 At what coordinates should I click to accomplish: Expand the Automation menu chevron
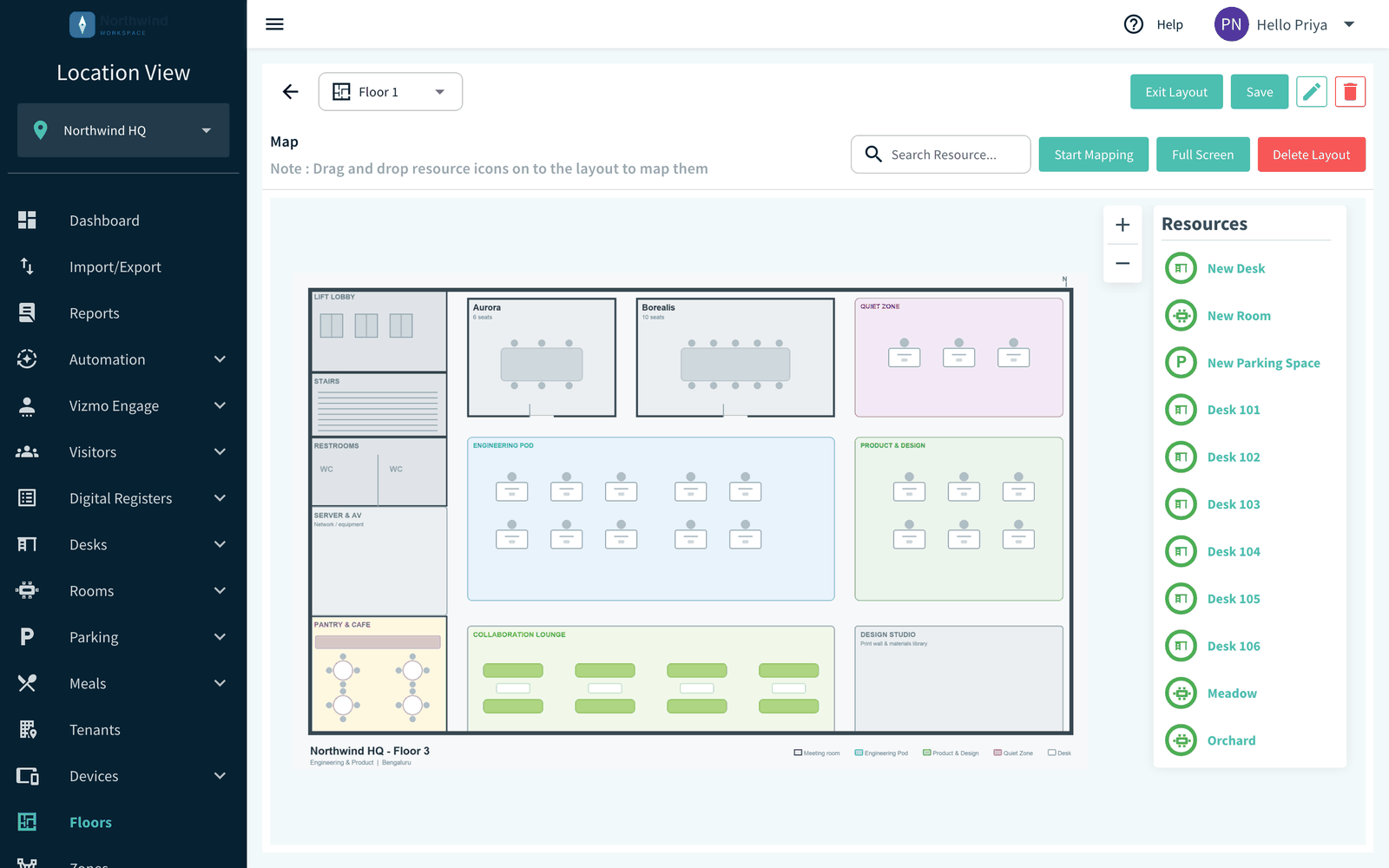pyautogui.click(x=220, y=359)
